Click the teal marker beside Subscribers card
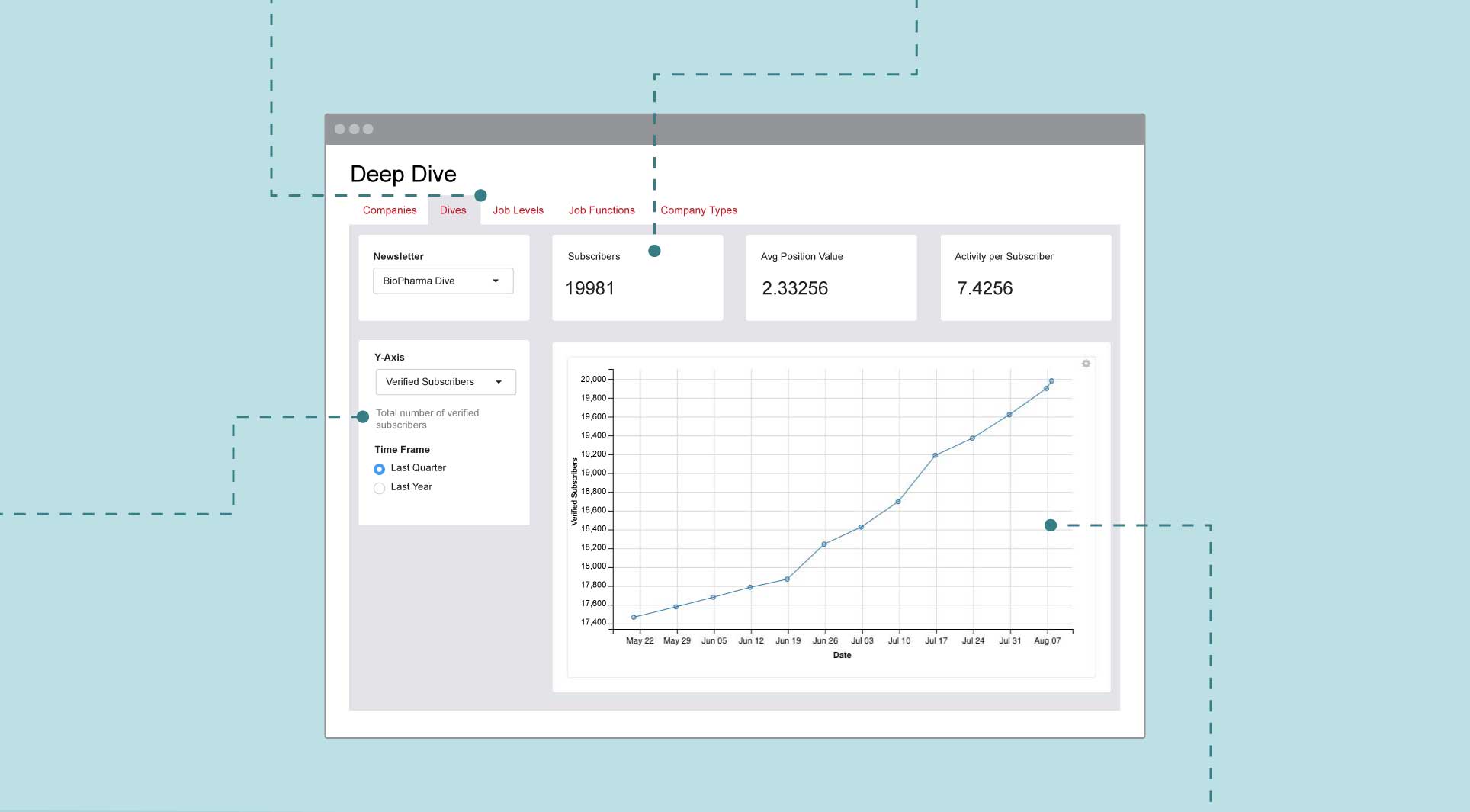The width and height of the screenshot is (1470, 812). click(x=654, y=251)
